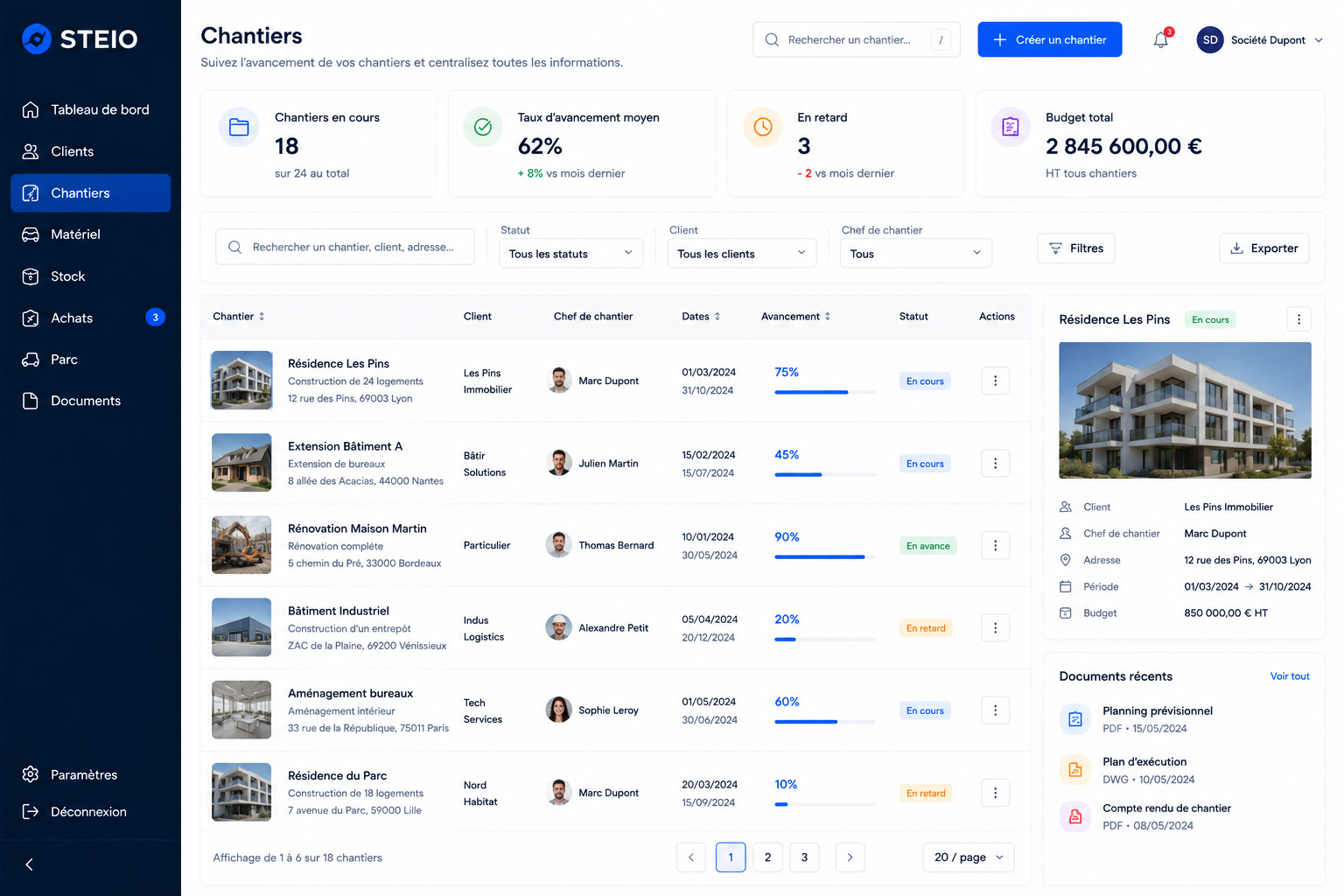Expand the Chef de chantier dropdown

click(916, 254)
